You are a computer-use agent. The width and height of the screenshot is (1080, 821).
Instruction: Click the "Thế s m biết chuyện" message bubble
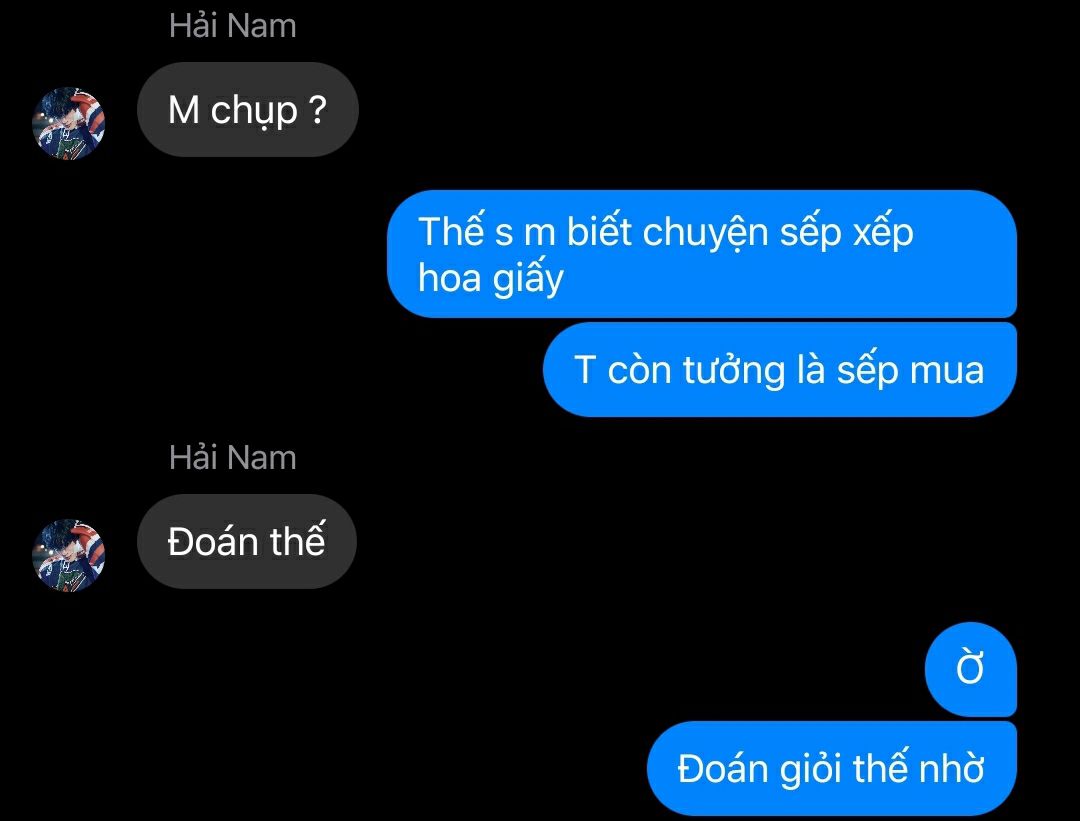[x=702, y=254]
